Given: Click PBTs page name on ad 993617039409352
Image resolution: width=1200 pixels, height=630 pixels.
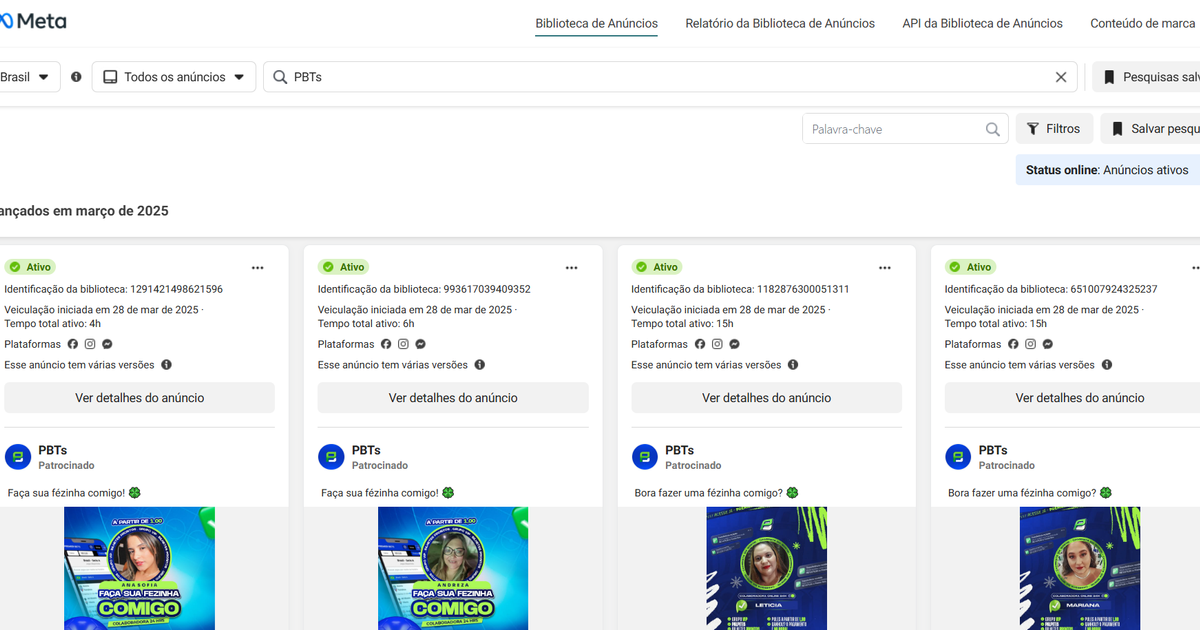Looking at the screenshot, I should point(366,450).
